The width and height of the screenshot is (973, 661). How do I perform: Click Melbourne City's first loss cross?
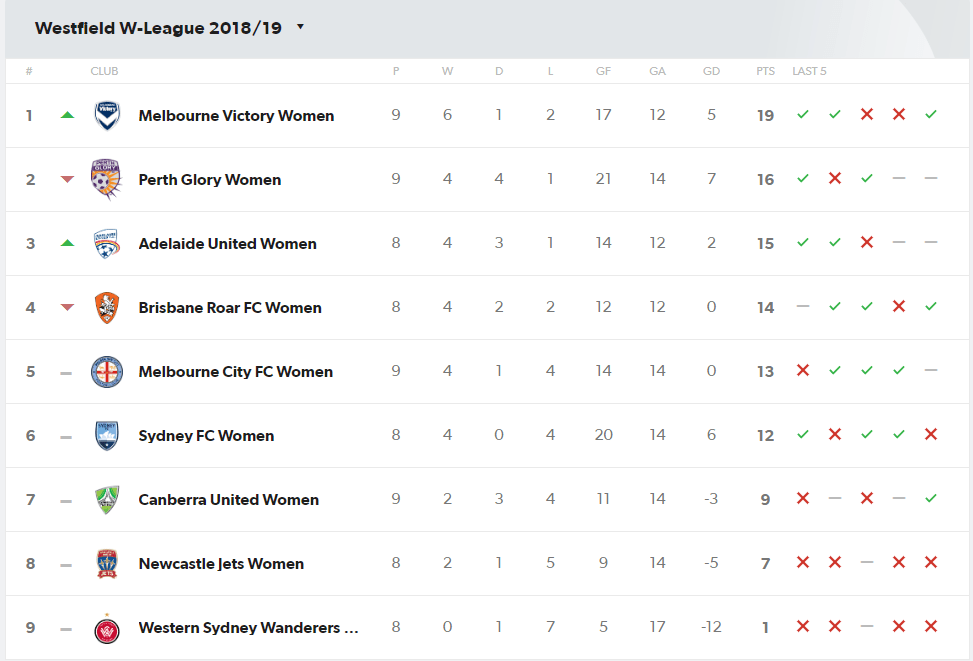[x=803, y=370]
